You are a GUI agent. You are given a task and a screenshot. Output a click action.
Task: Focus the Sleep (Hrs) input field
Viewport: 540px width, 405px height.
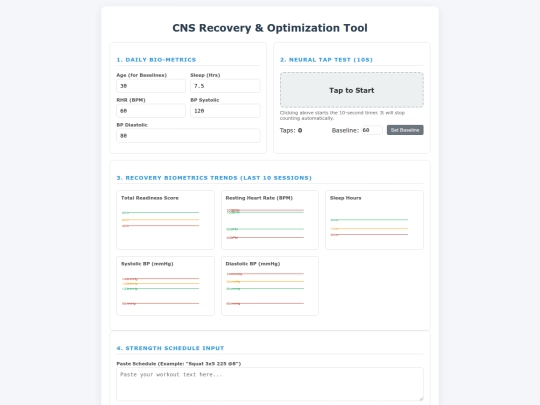tap(225, 86)
